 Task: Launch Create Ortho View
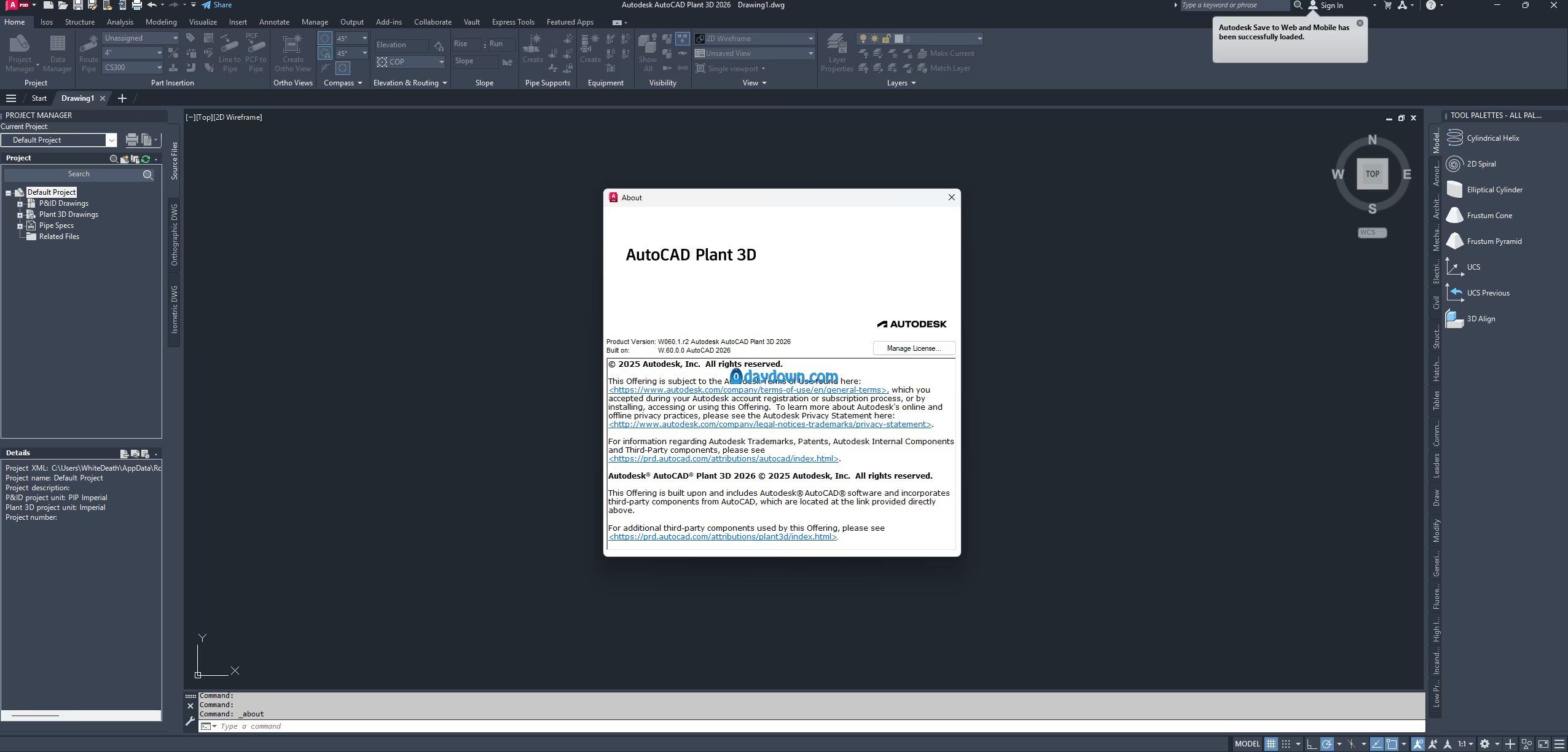(292, 53)
